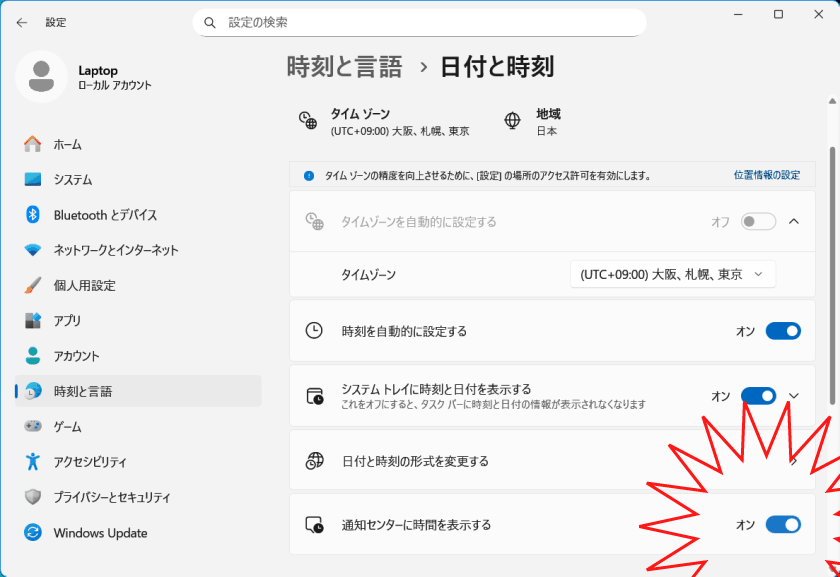The height and width of the screenshot is (577, 840).
Task: Go to Bluetooth とデバイス page
Action: [138, 215]
